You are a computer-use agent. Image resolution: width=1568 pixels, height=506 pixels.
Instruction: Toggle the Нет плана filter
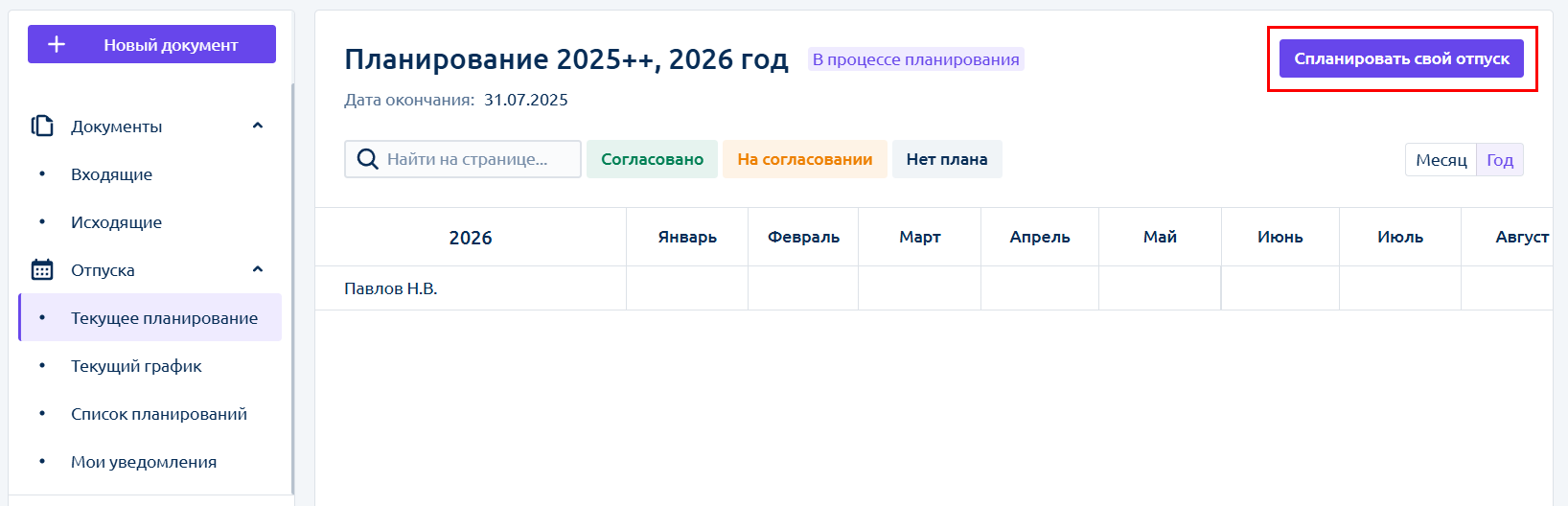coord(946,159)
